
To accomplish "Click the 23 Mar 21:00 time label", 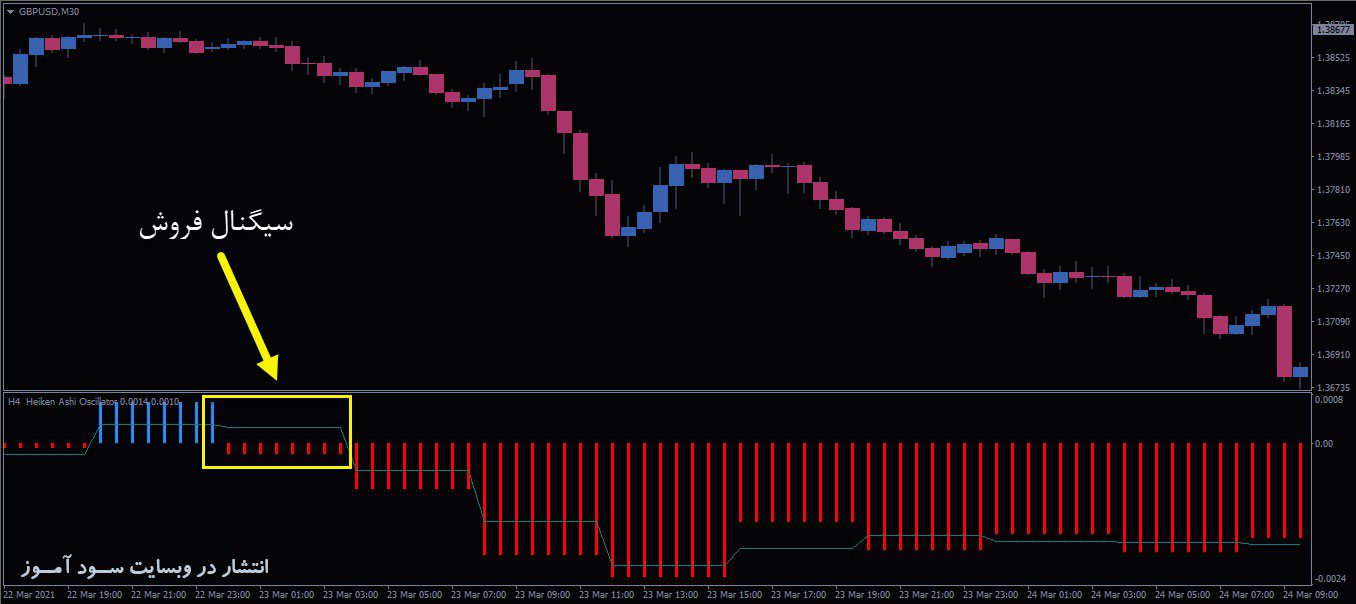I will tap(929, 594).
